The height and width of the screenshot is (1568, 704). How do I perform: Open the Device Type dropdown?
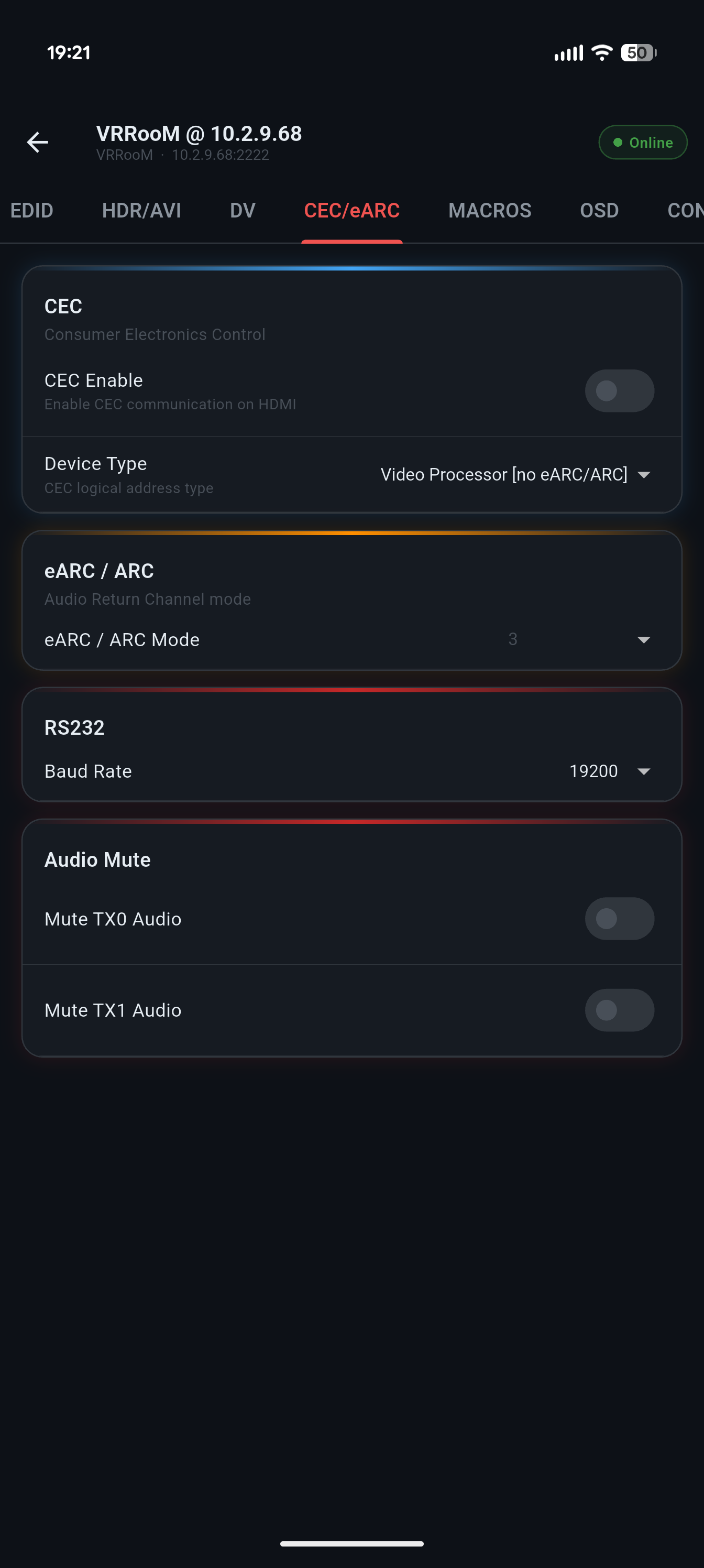coord(515,475)
